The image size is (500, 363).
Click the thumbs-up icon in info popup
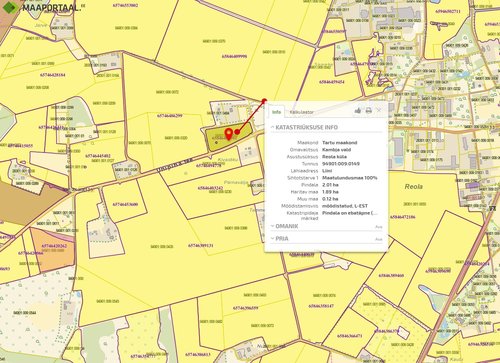point(358,110)
